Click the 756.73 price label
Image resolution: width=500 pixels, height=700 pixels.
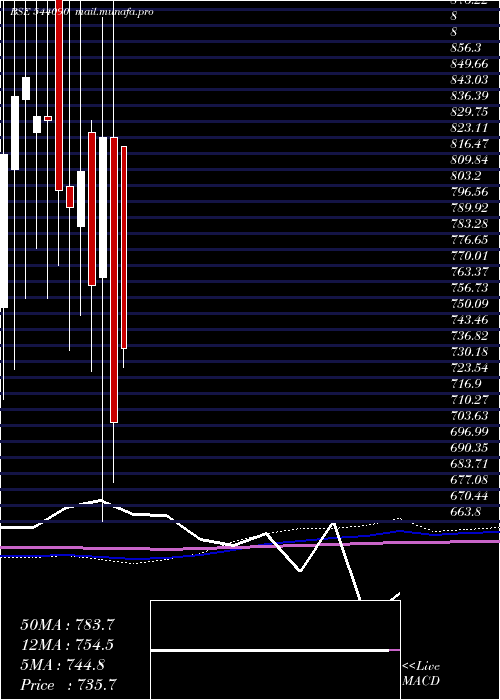(469, 288)
